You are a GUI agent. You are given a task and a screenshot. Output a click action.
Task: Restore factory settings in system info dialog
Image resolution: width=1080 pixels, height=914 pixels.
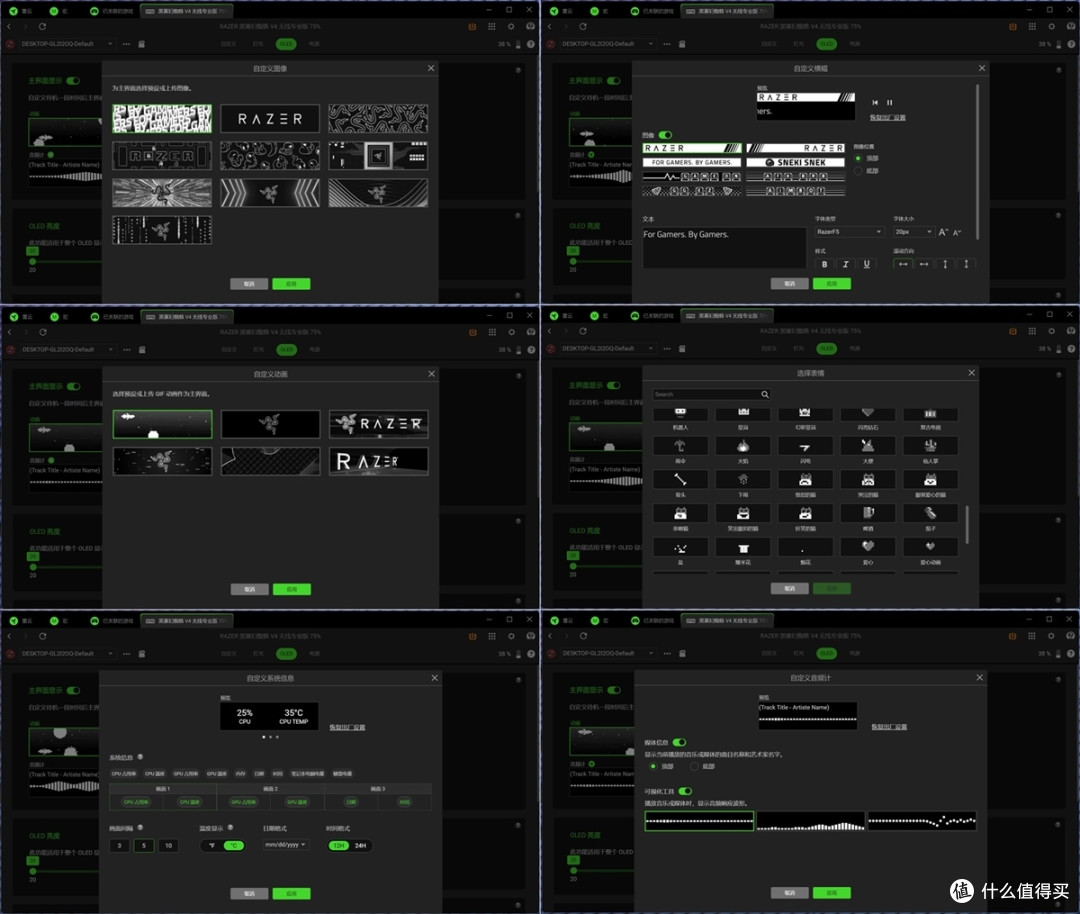(347, 727)
